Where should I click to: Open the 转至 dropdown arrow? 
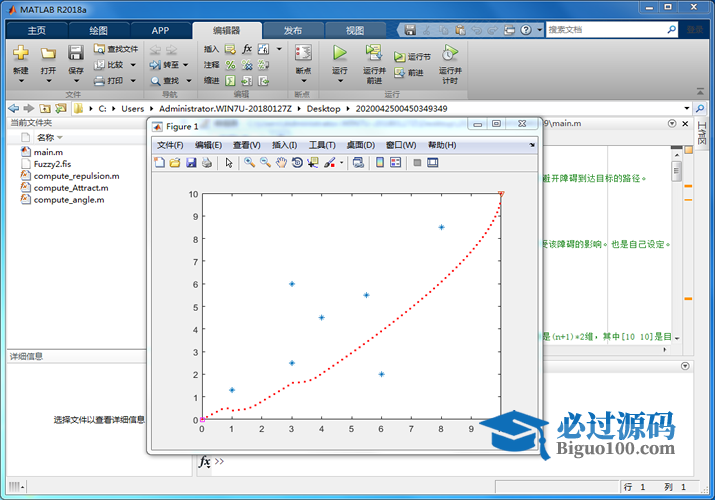tap(186, 65)
